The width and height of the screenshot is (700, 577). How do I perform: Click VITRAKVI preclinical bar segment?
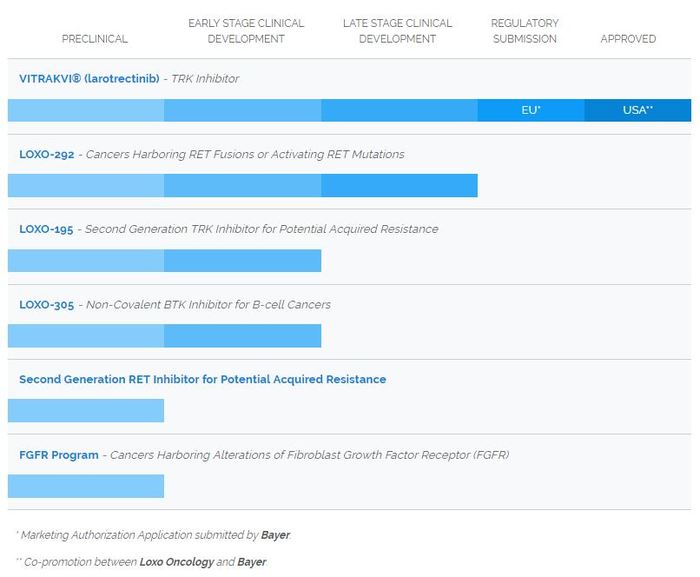click(x=86, y=110)
